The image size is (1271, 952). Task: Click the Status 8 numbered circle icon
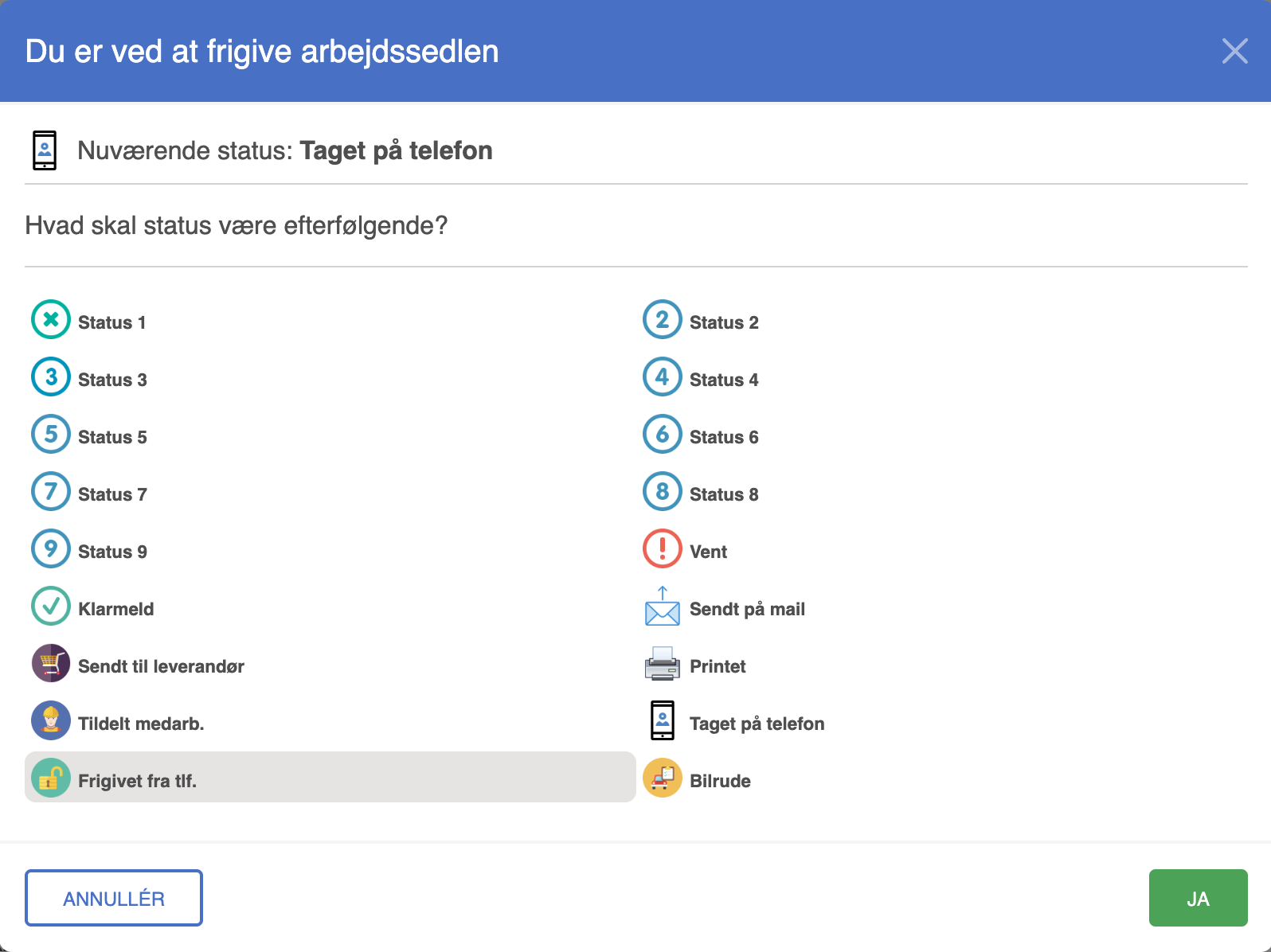663,492
